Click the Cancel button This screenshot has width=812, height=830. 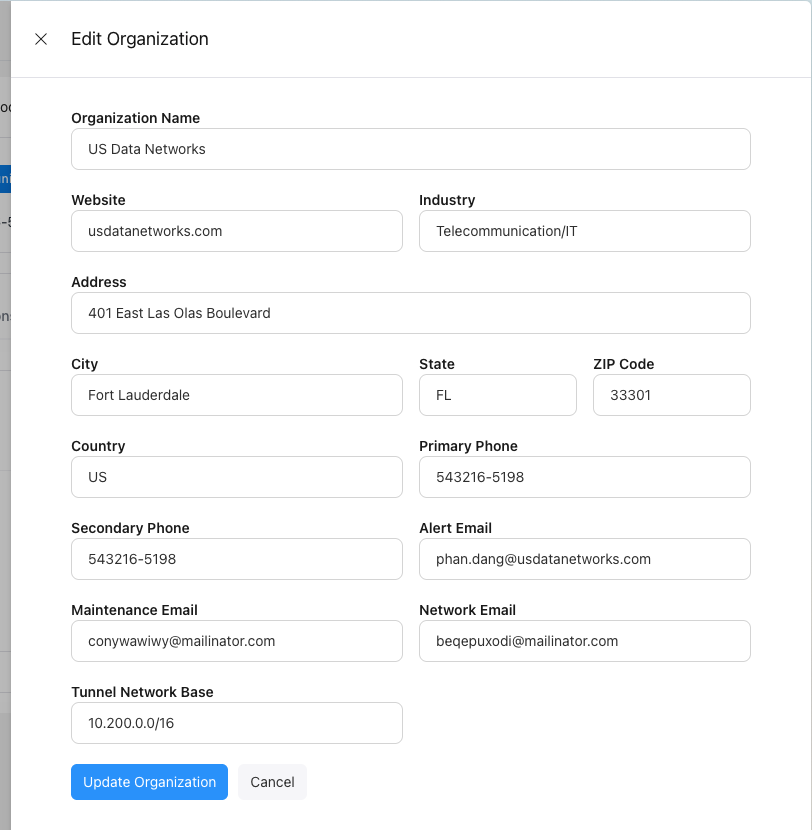272,782
